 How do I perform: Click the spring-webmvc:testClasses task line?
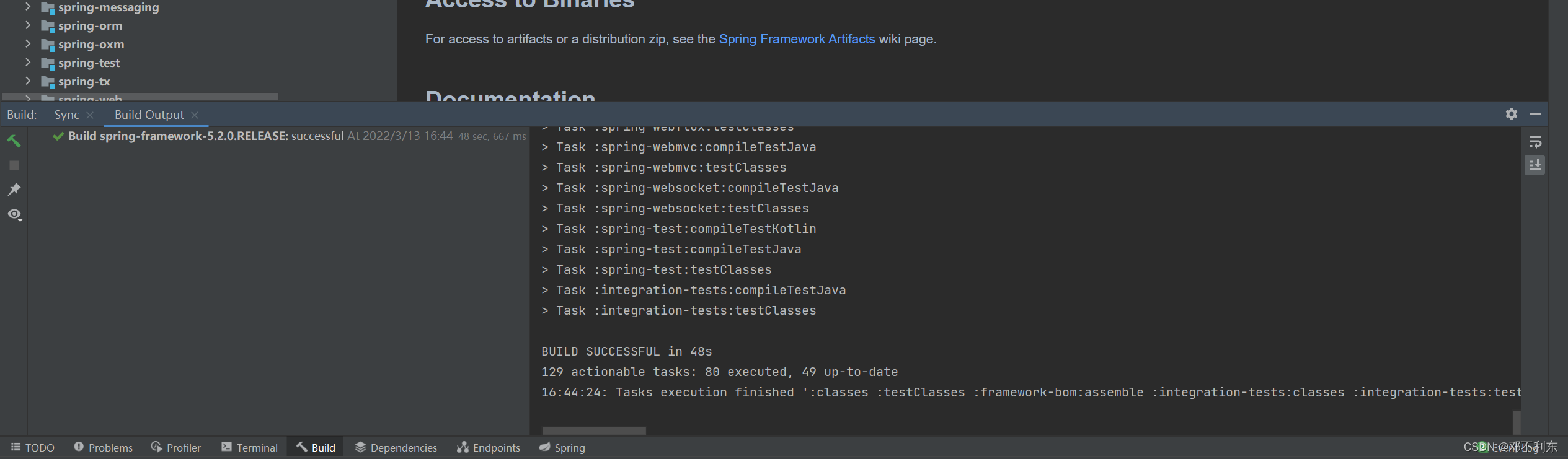point(663,168)
